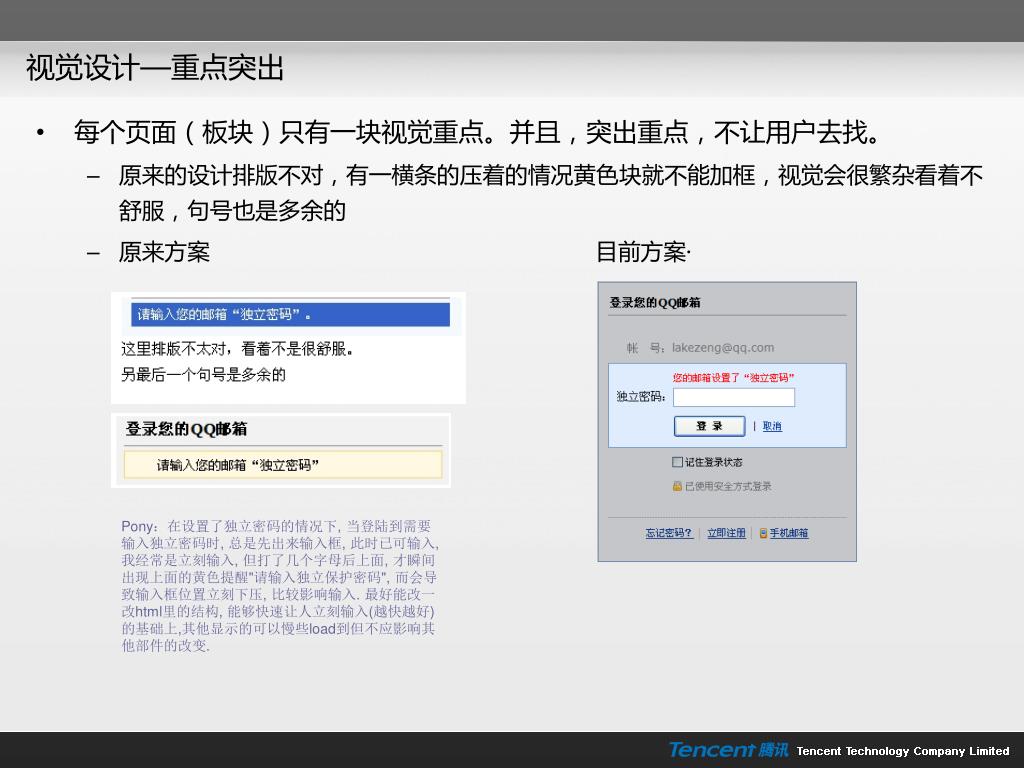Click the 登录 button in login box
The image size is (1024, 768).
[709, 426]
